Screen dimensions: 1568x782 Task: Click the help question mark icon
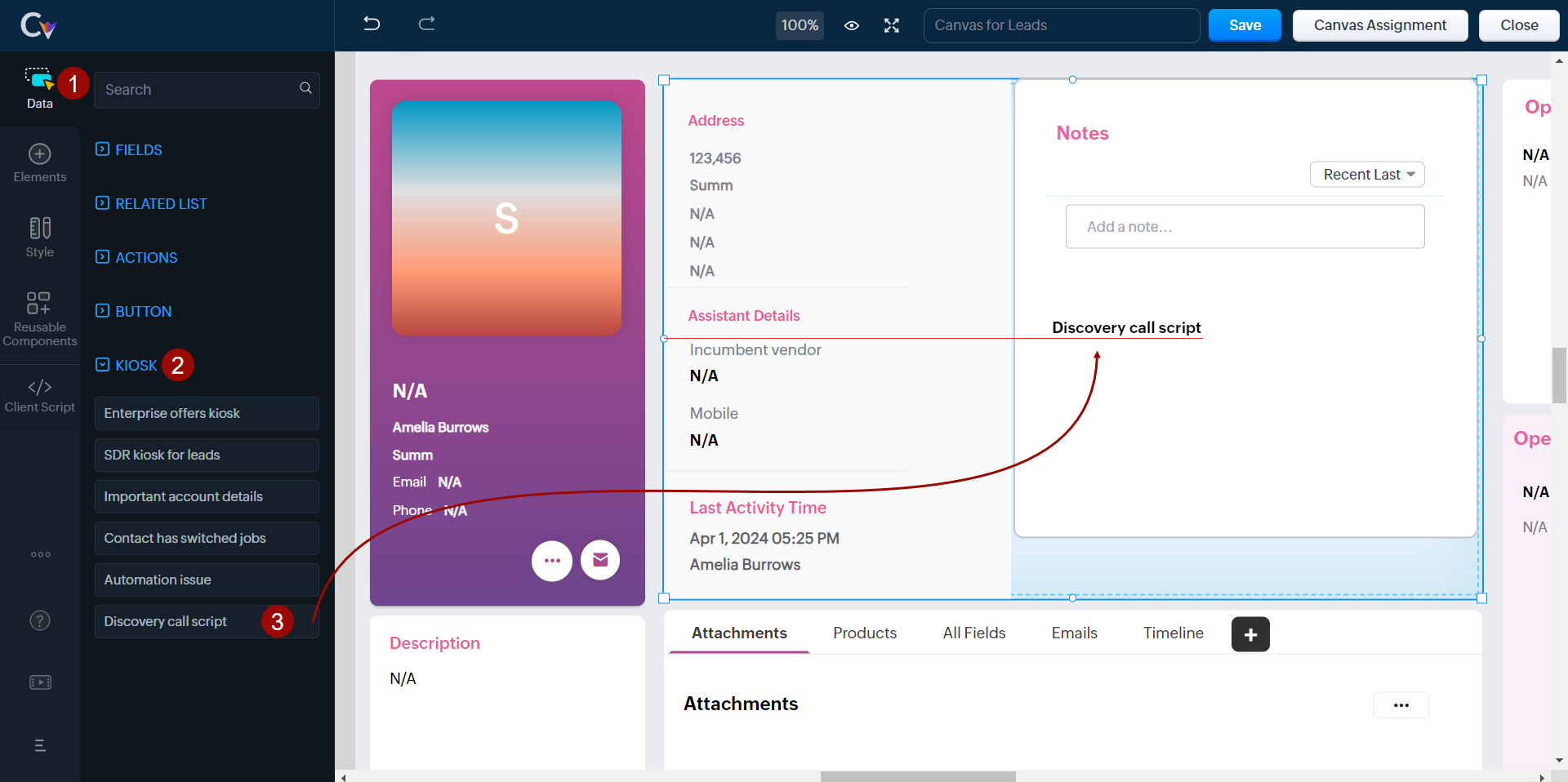40,620
